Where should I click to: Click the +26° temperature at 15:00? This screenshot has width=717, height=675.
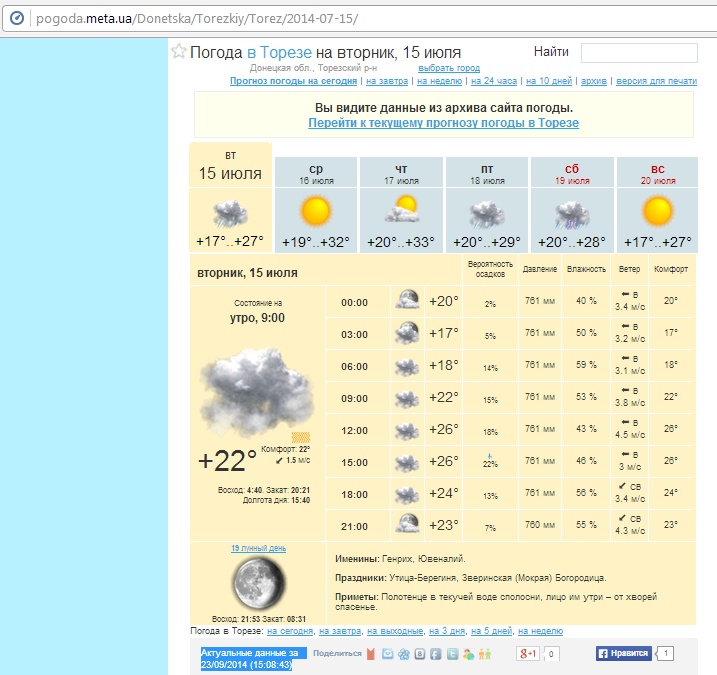pyautogui.click(x=444, y=461)
